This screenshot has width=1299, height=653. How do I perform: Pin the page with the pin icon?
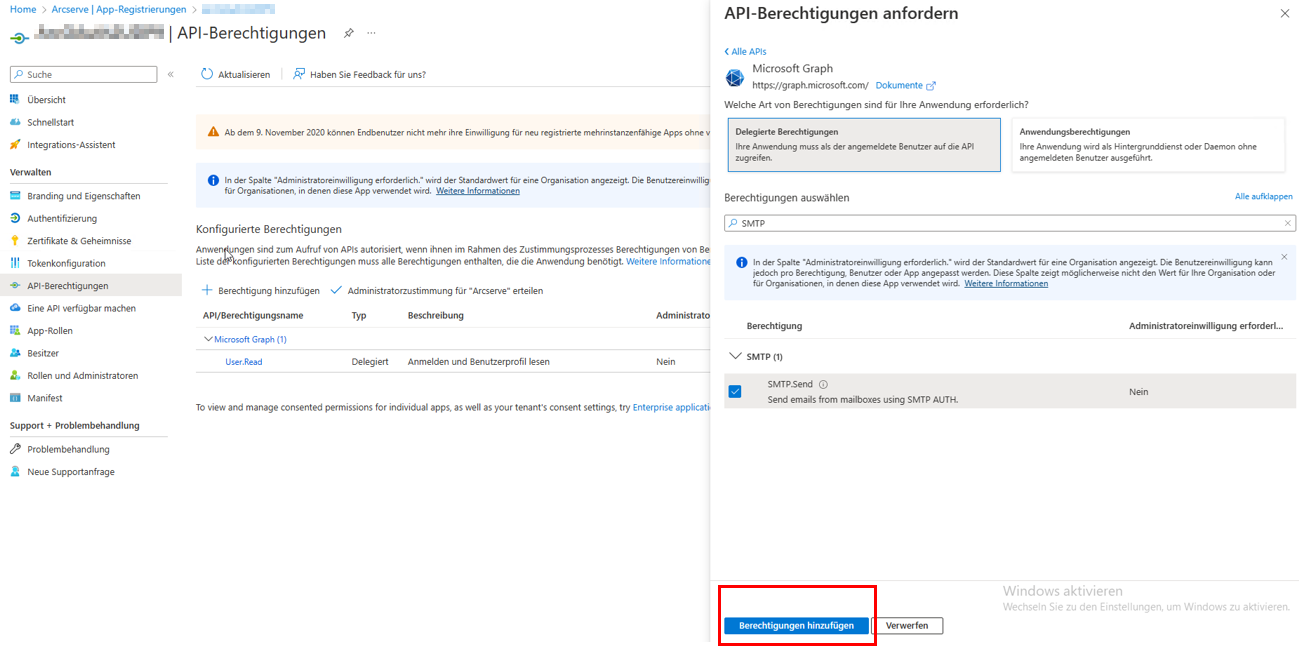coord(349,33)
